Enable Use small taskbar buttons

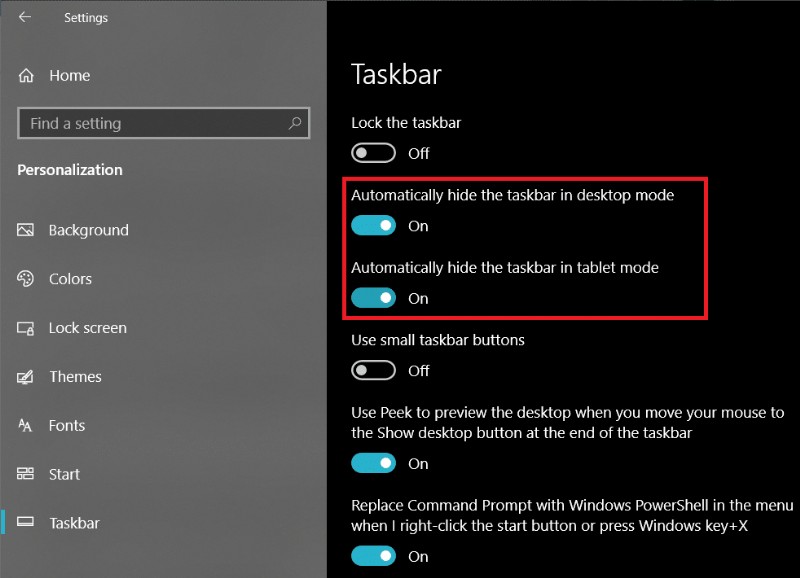tap(373, 370)
